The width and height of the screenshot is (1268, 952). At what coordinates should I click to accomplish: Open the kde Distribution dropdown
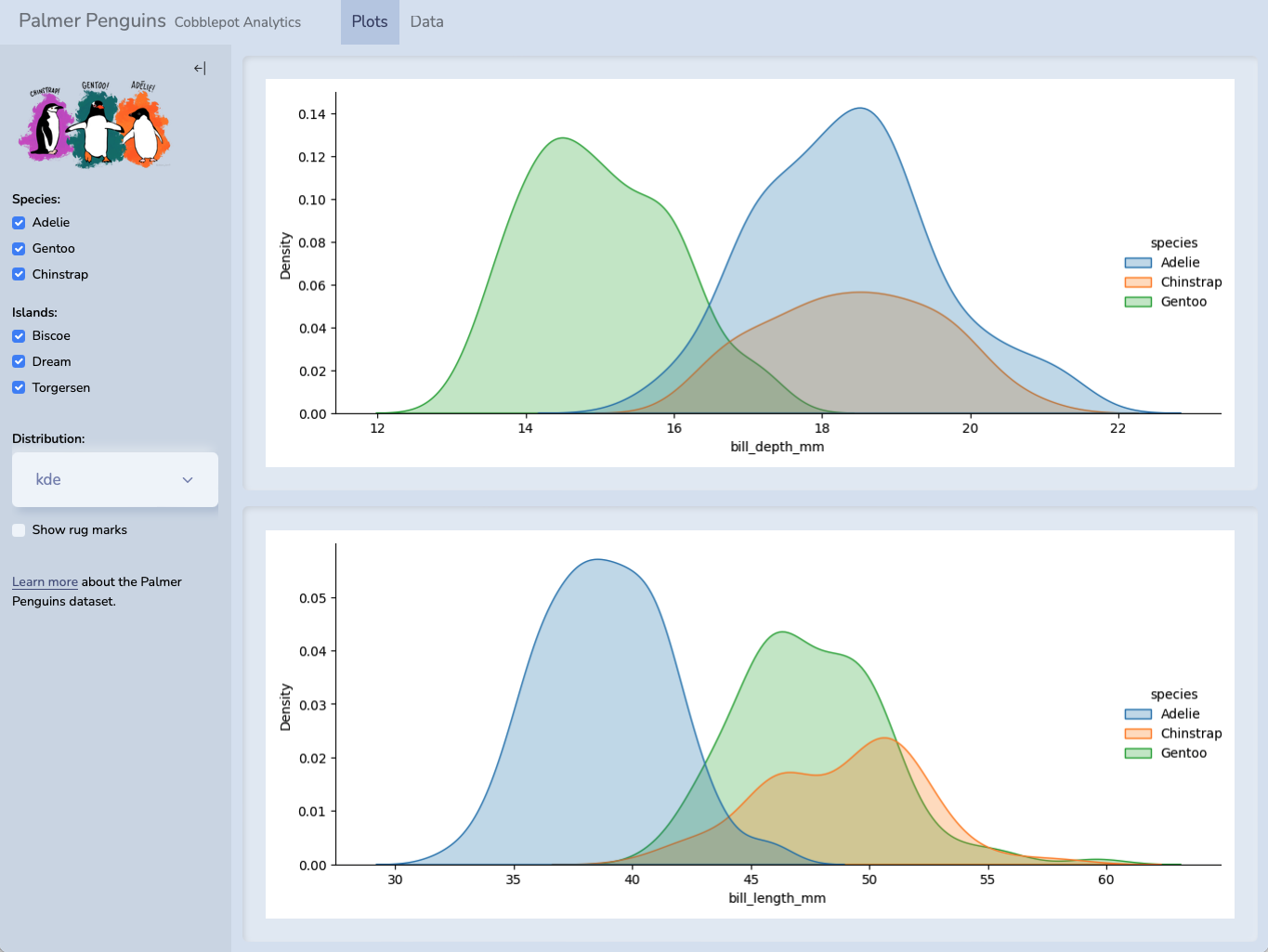[x=114, y=480]
